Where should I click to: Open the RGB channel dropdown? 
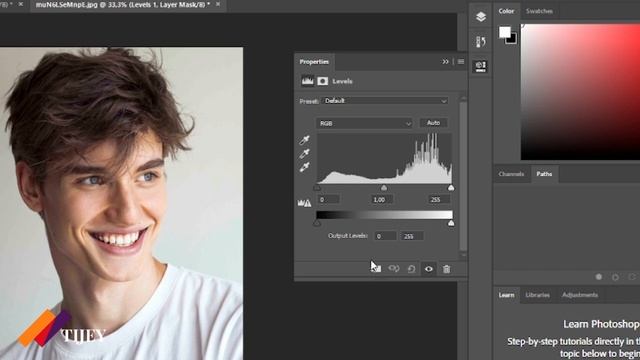click(364, 123)
